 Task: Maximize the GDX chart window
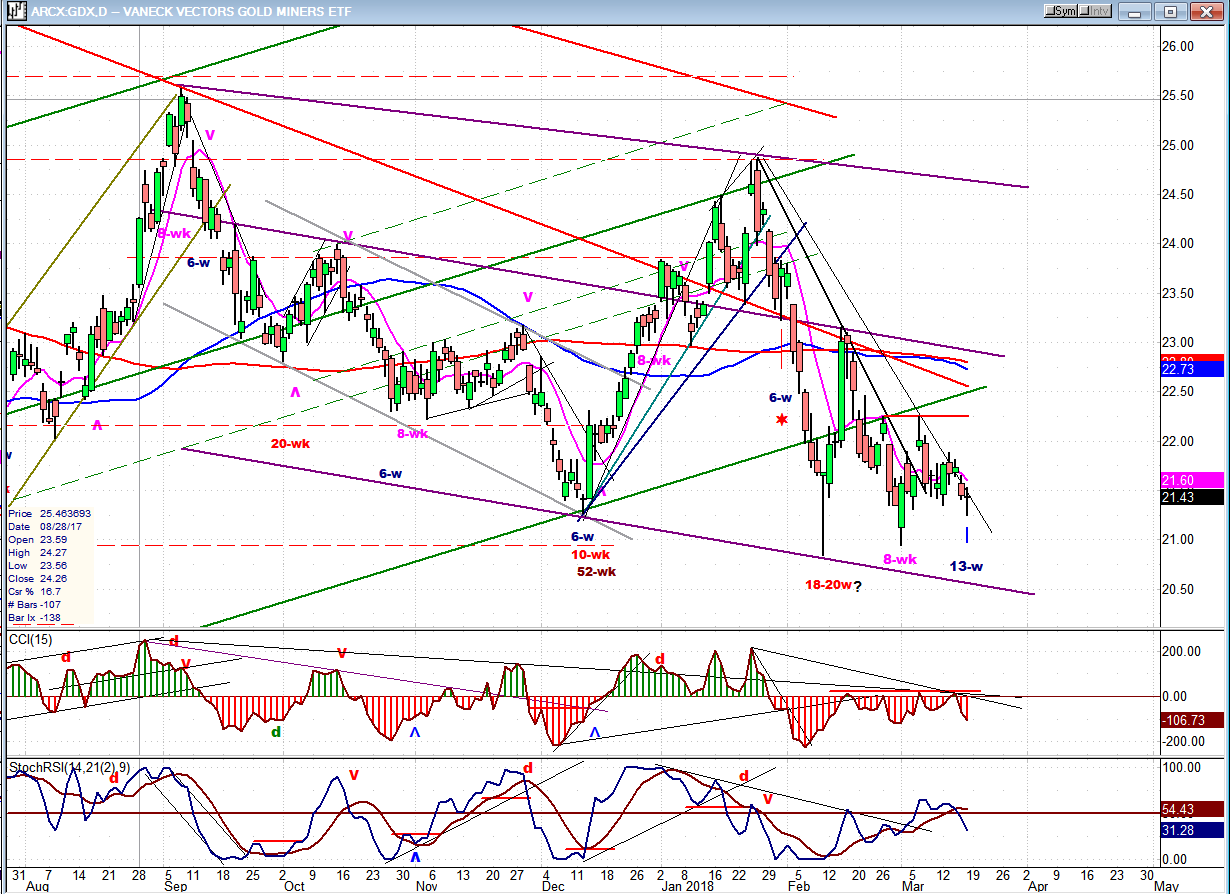coord(1169,11)
